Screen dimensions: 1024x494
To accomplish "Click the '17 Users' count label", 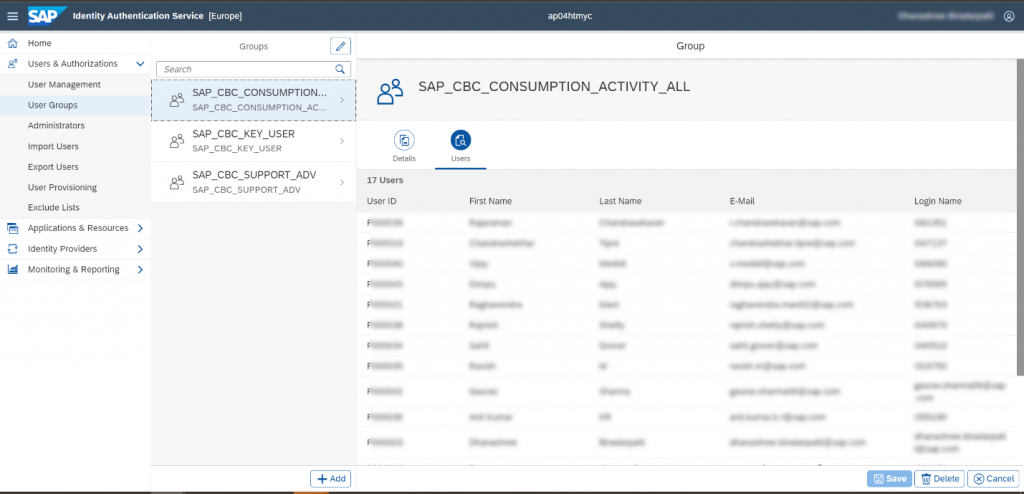I will coord(385,180).
